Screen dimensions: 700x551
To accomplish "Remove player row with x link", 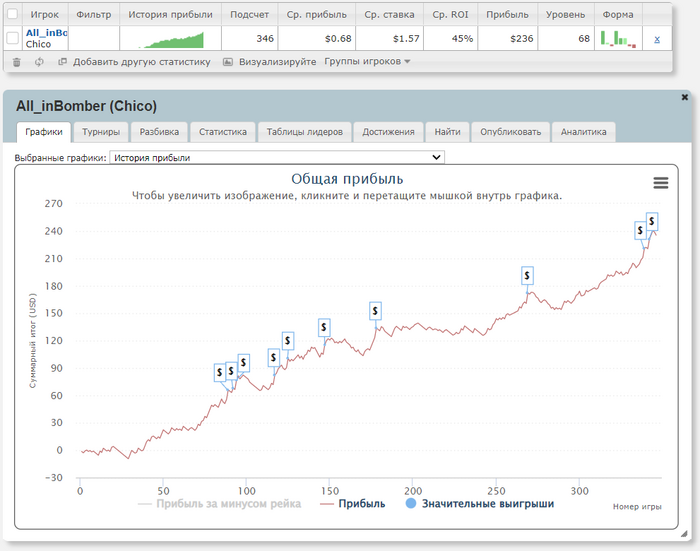I will click(657, 39).
